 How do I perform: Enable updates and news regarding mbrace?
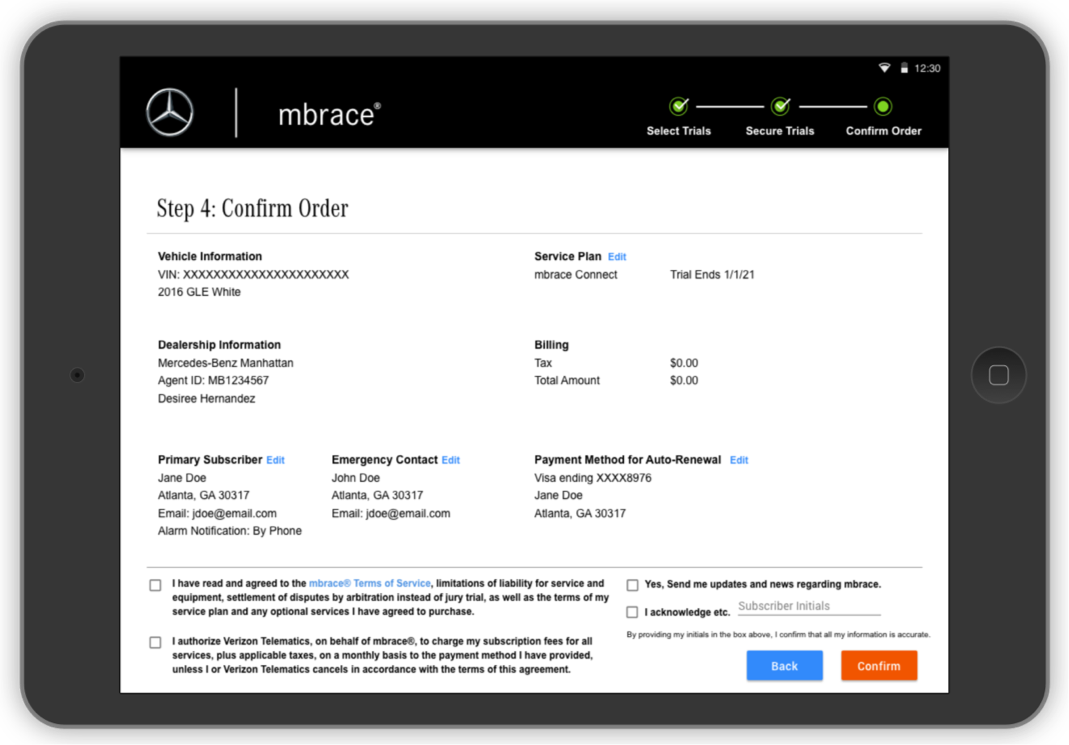pyautogui.click(x=632, y=585)
